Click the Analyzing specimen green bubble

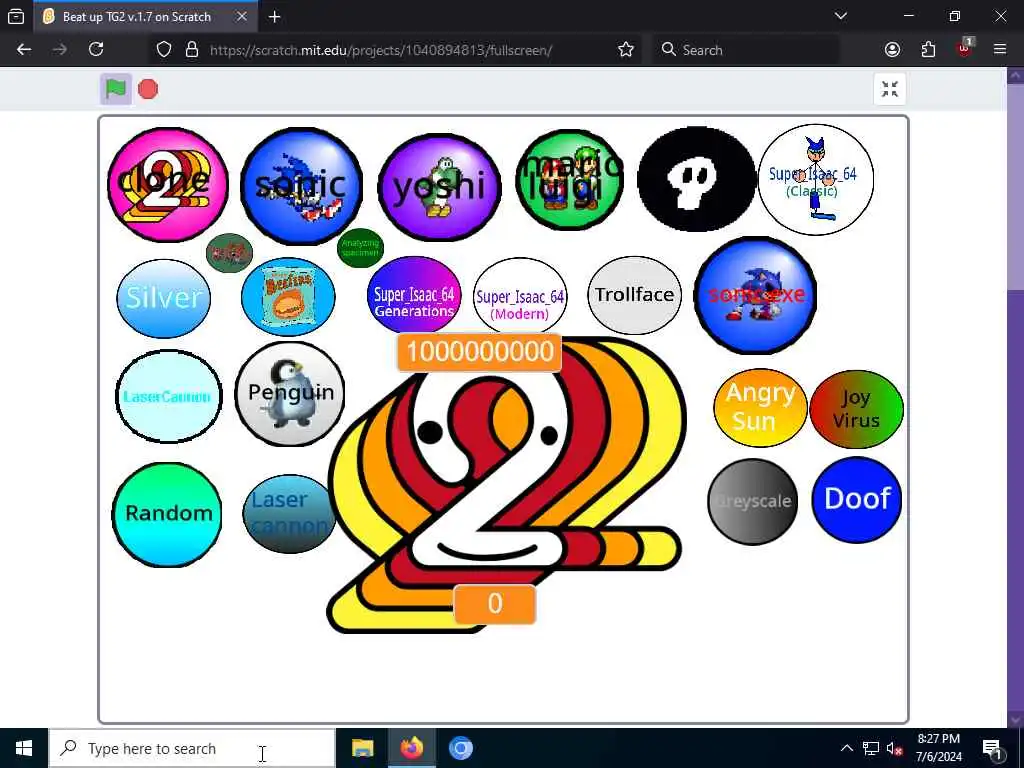tap(360, 248)
